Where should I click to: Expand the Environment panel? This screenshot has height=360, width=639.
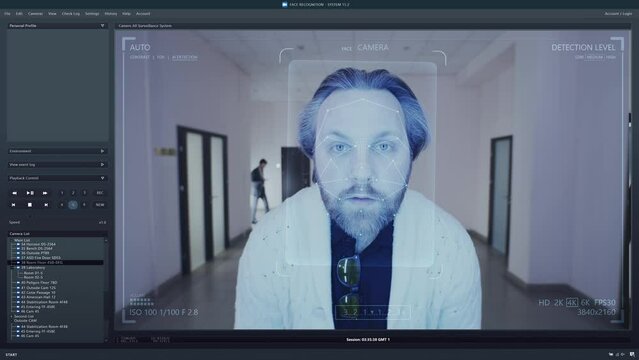[x=102, y=151]
